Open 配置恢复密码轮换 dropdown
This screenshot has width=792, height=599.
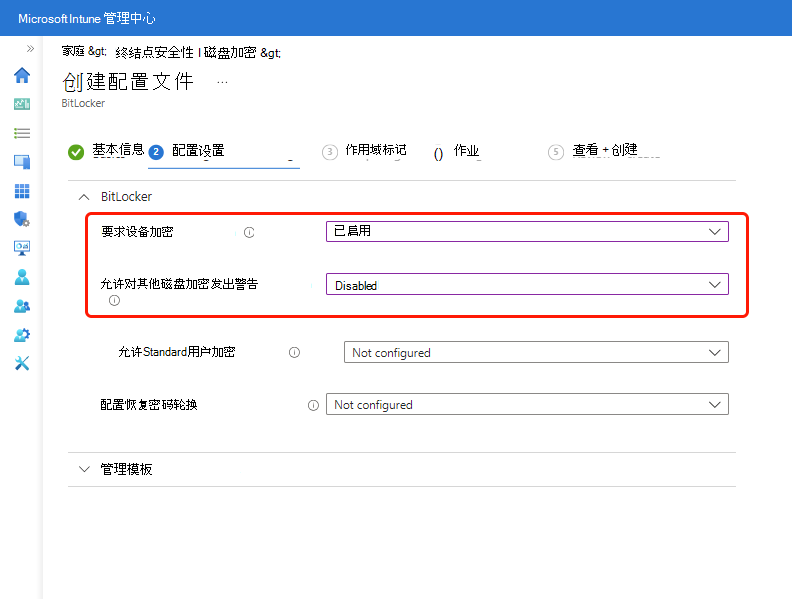pos(527,404)
